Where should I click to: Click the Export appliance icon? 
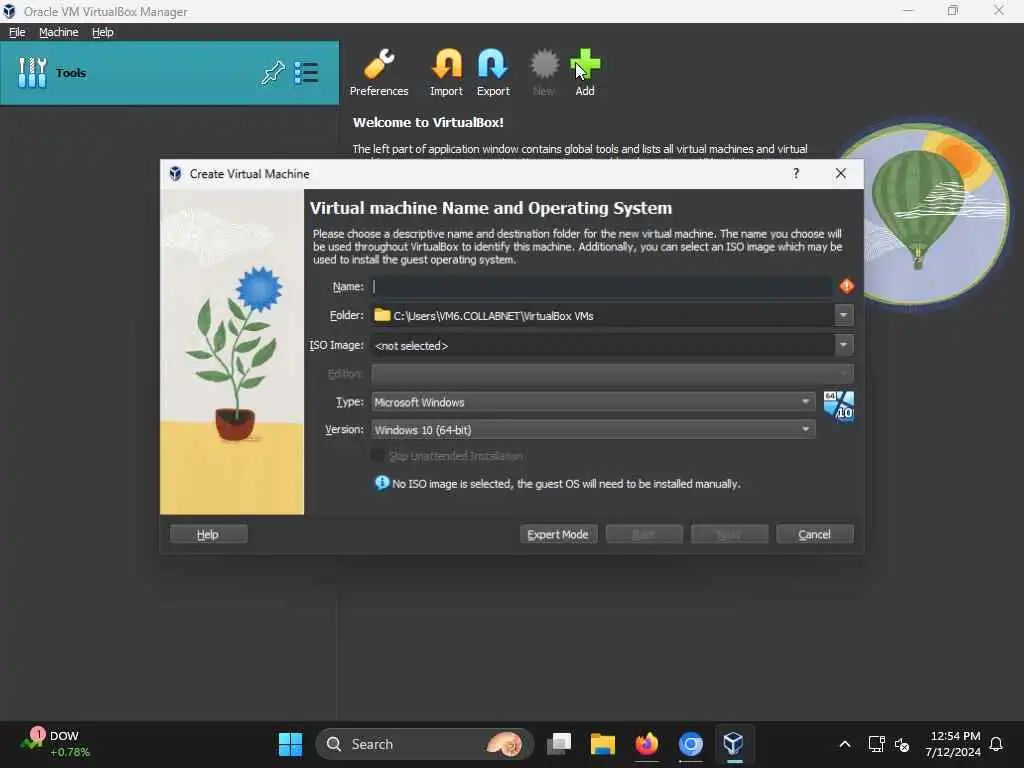(x=493, y=72)
